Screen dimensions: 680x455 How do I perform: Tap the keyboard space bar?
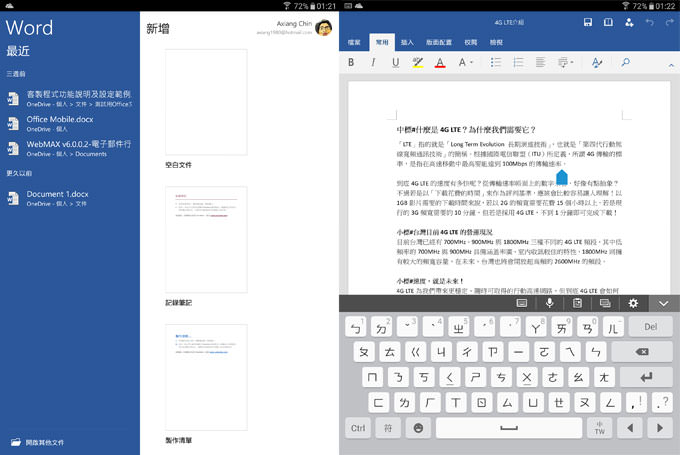[x=509, y=428]
